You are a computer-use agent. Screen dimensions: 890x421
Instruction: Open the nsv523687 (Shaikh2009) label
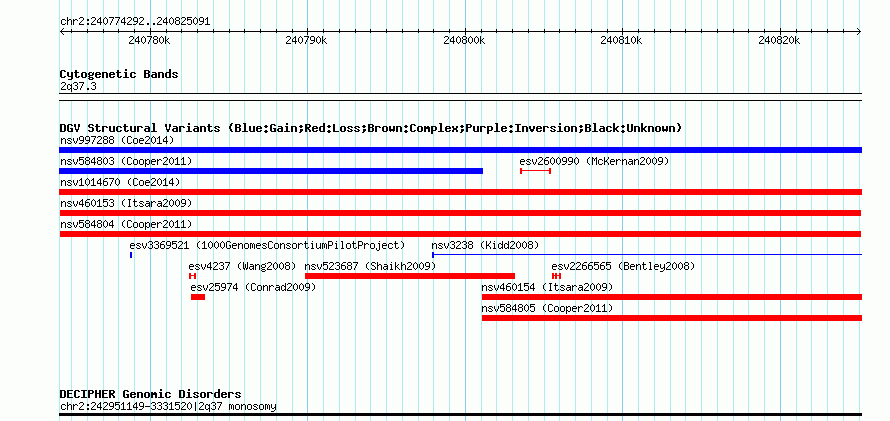pyautogui.click(x=370, y=266)
